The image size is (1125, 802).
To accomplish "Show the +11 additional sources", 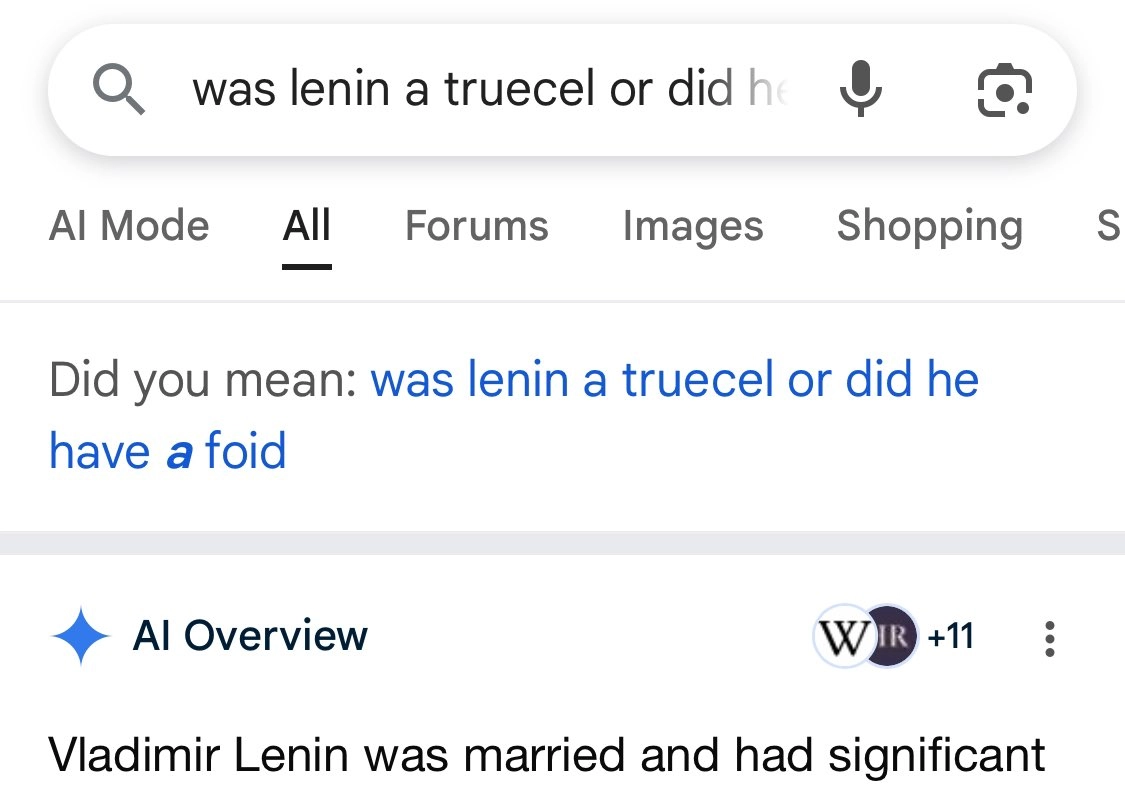I will [950, 636].
